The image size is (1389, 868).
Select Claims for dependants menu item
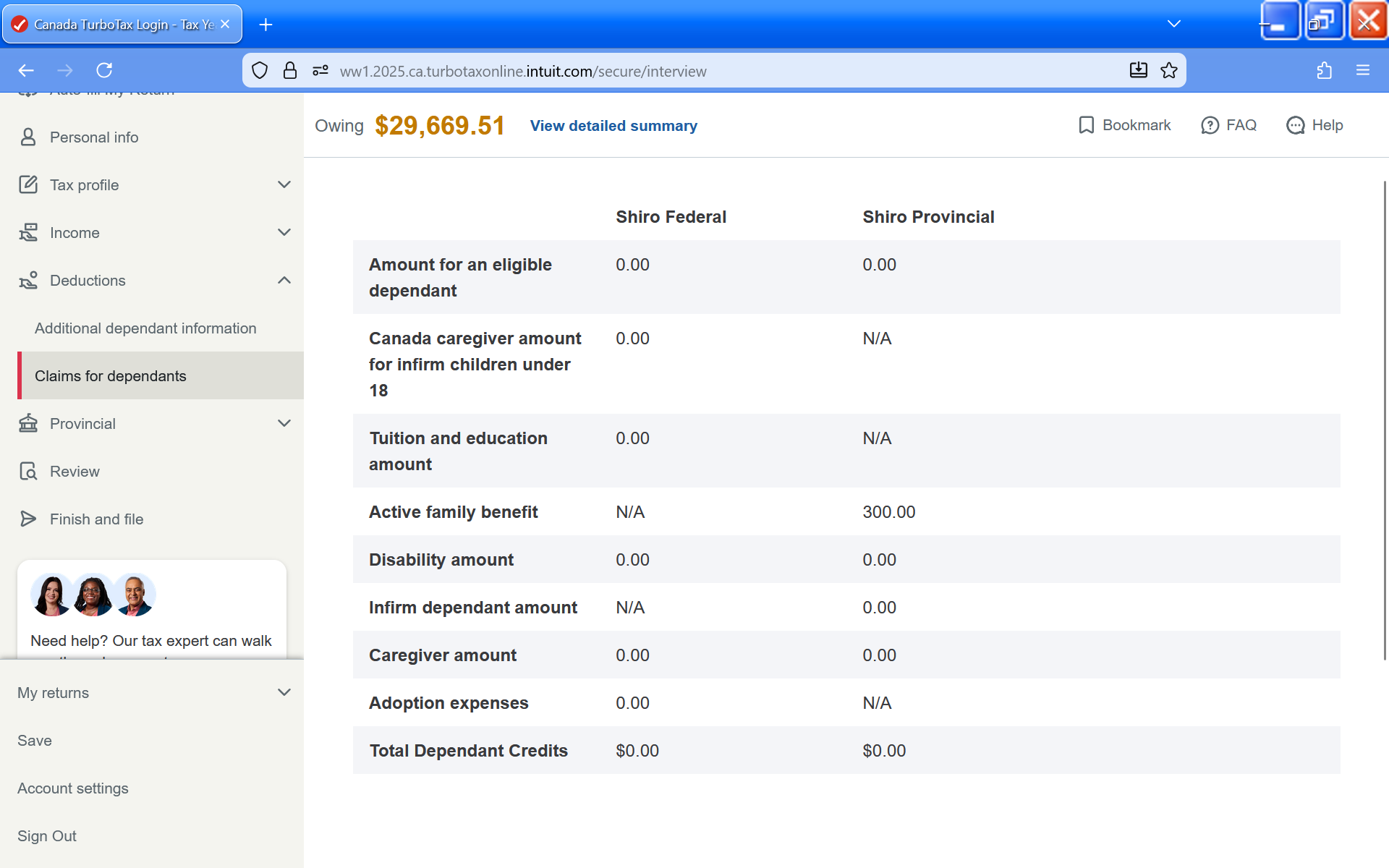[111, 376]
